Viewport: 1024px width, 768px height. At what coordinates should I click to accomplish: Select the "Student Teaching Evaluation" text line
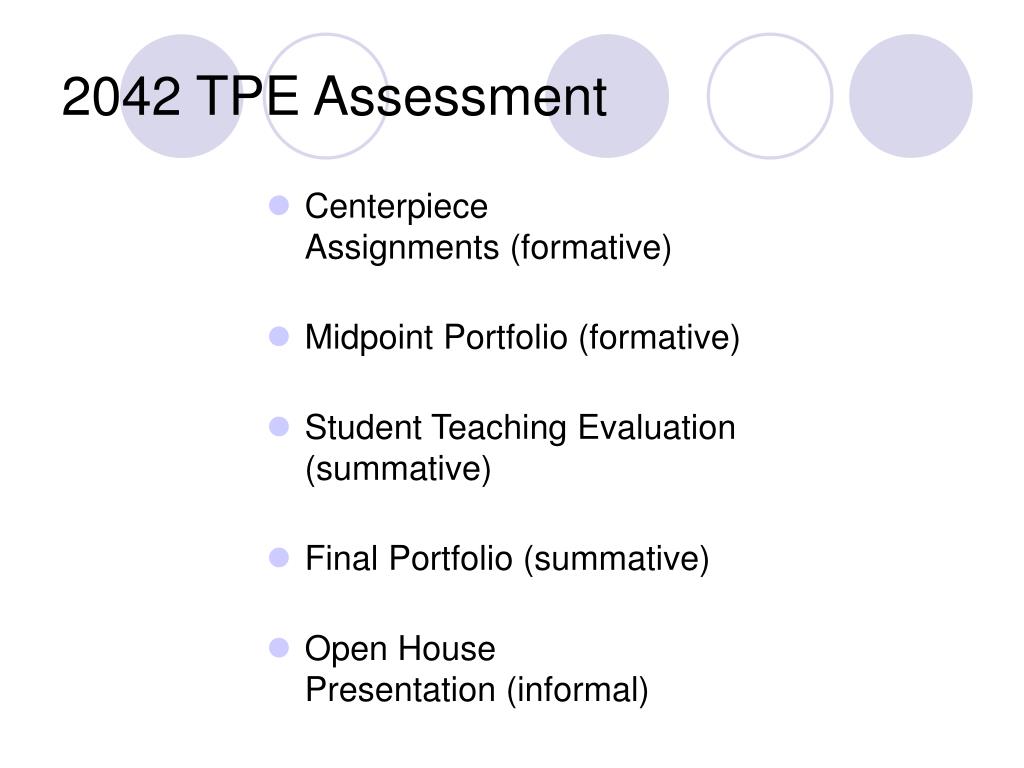pos(520,428)
